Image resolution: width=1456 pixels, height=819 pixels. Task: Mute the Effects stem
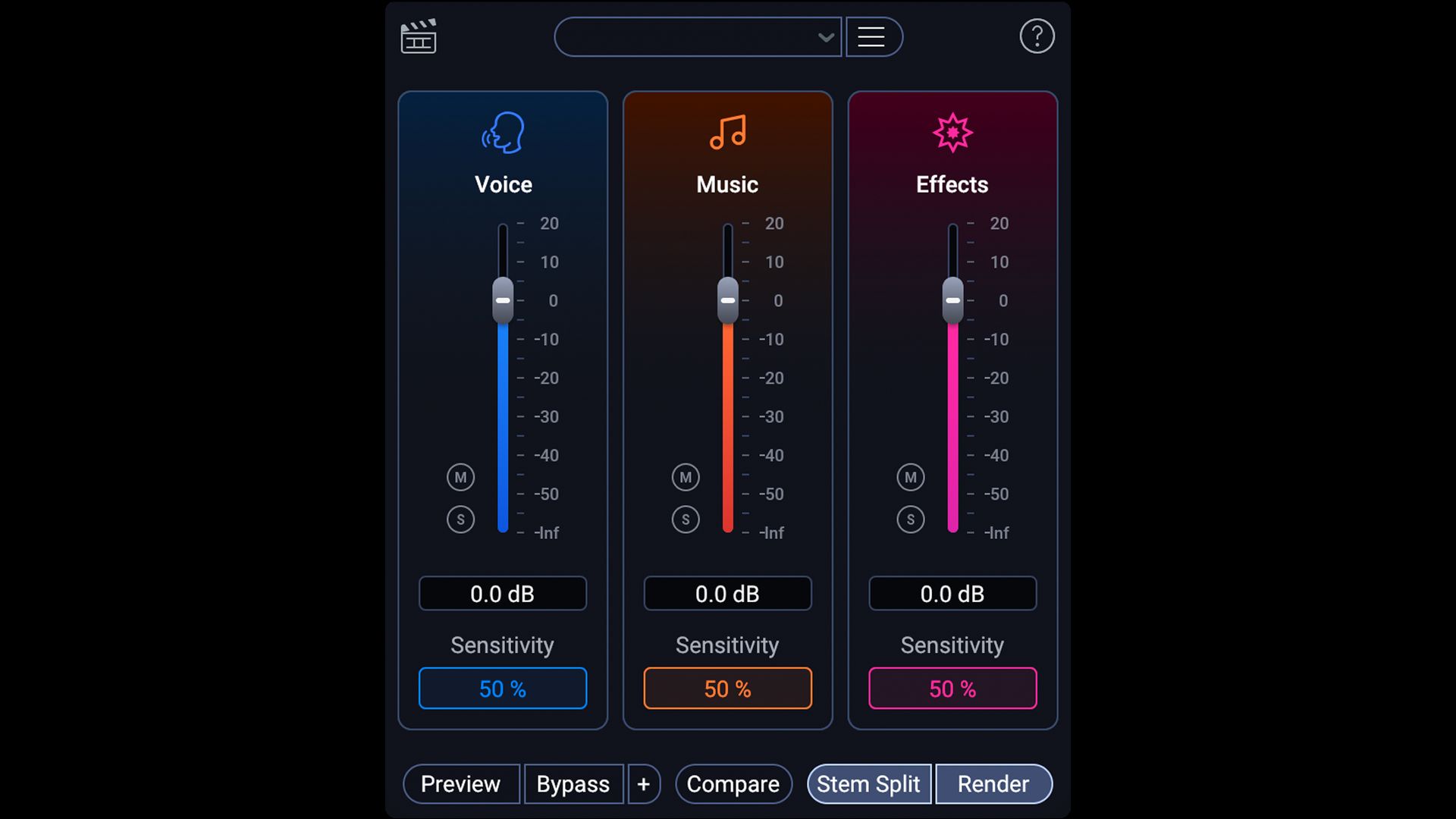coord(910,477)
